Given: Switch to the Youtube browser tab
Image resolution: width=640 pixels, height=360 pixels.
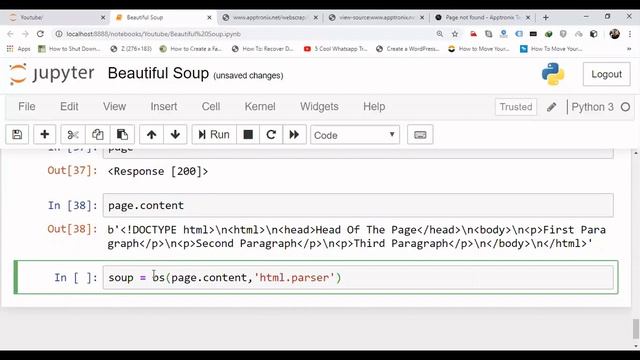Looking at the screenshot, I should [x=56, y=18].
